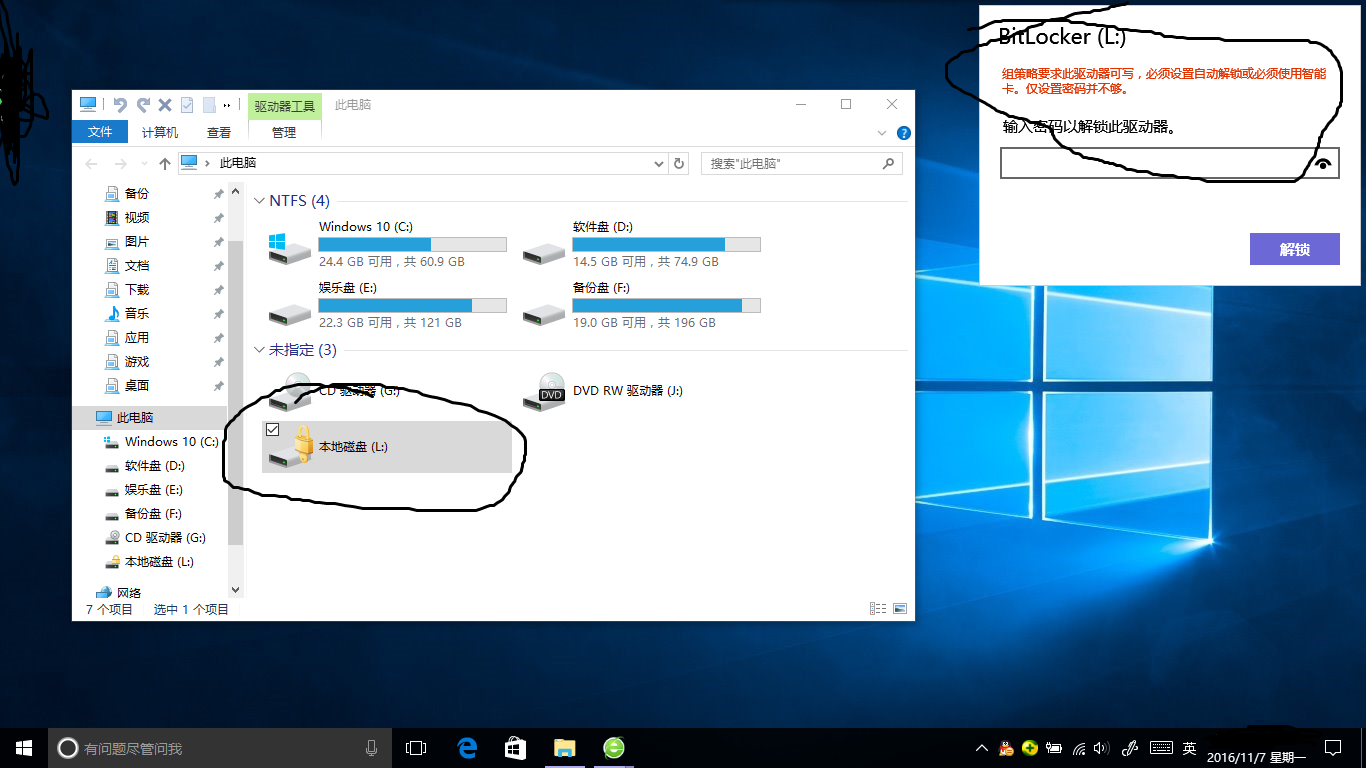Click the search magnifier icon
The height and width of the screenshot is (768, 1366).
pyautogui.click(x=888, y=163)
